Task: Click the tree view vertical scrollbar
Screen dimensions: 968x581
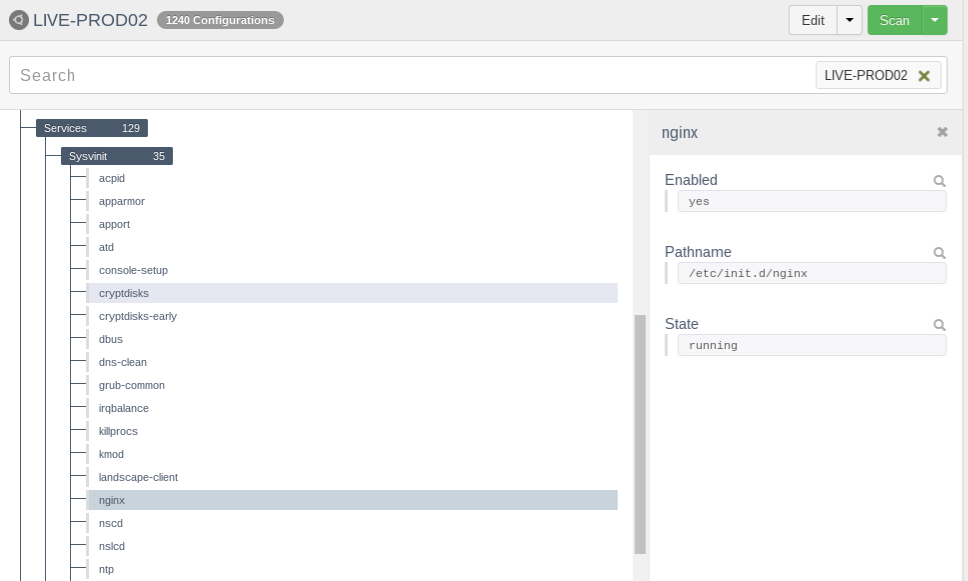Action: click(x=640, y=434)
